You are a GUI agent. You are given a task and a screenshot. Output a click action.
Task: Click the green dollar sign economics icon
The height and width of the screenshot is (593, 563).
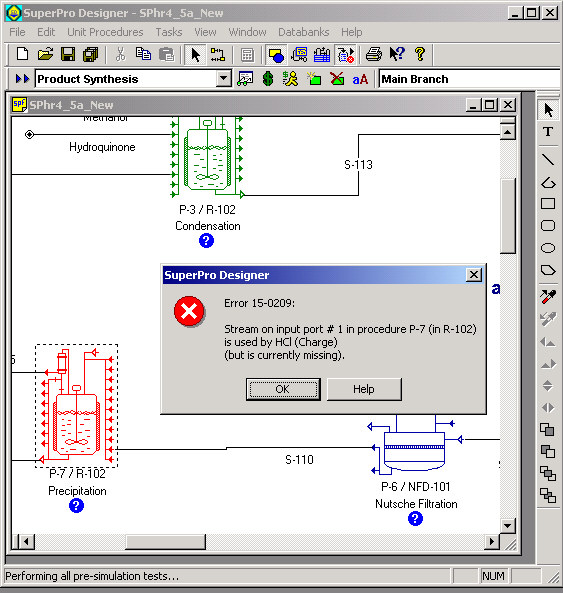click(x=268, y=79)
